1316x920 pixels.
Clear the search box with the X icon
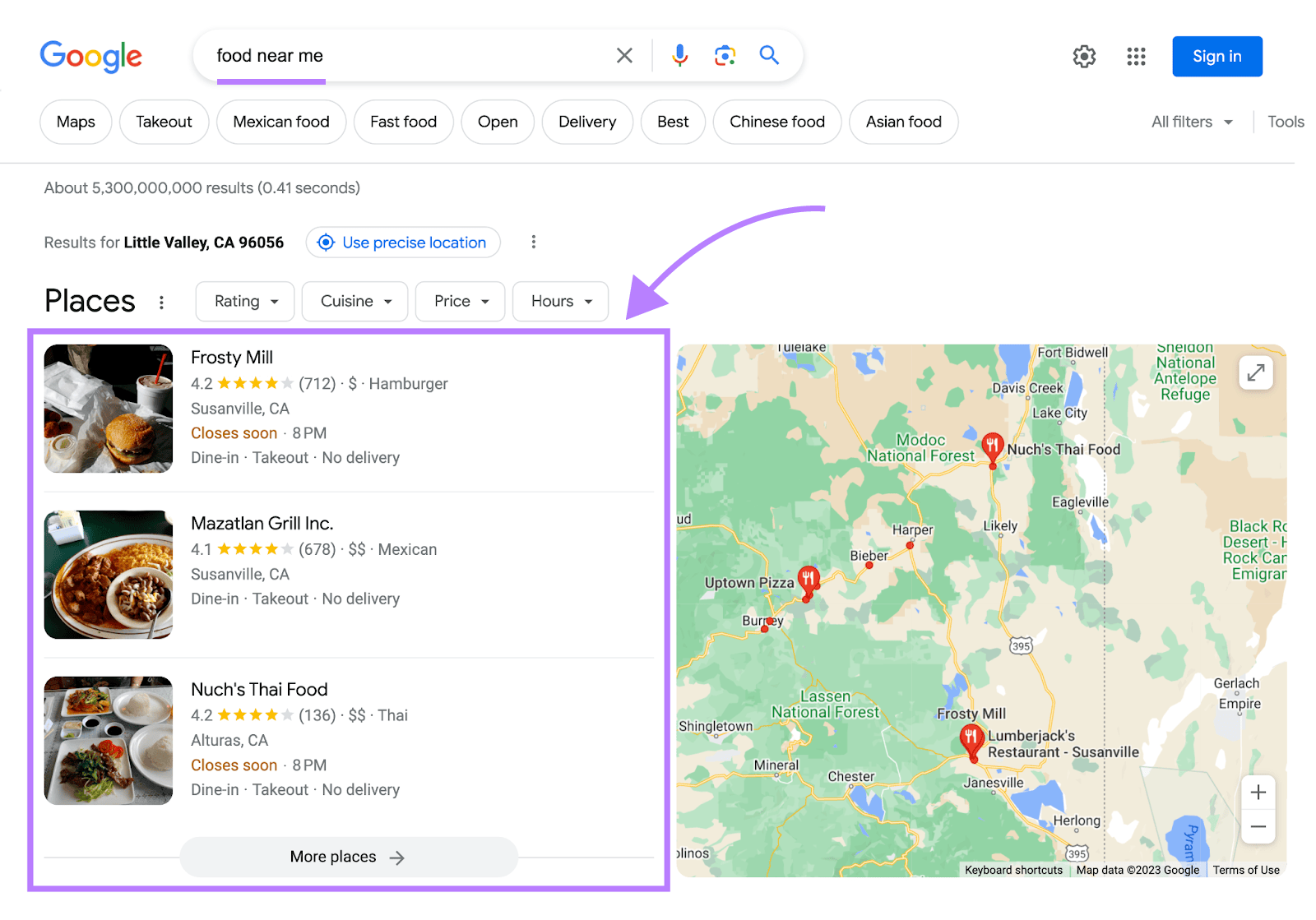pyautogui.click(x=624, y=56)
